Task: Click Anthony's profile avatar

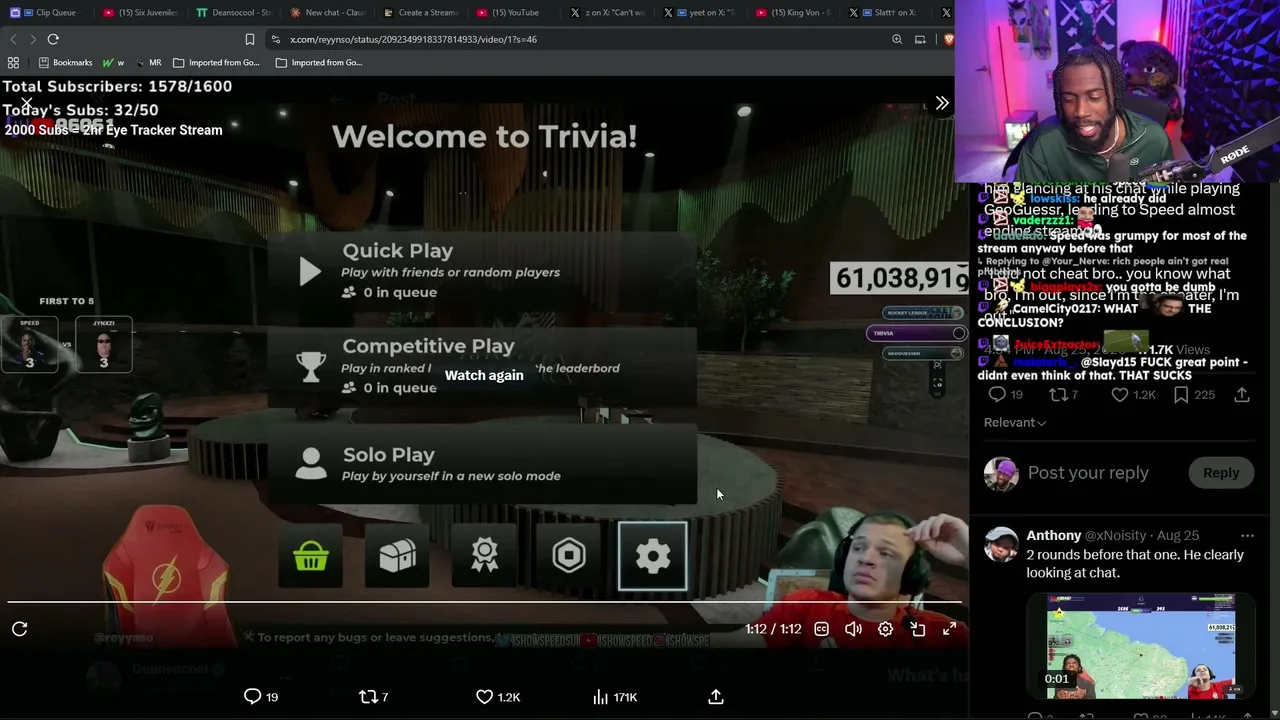Action: coord(1001,545)
